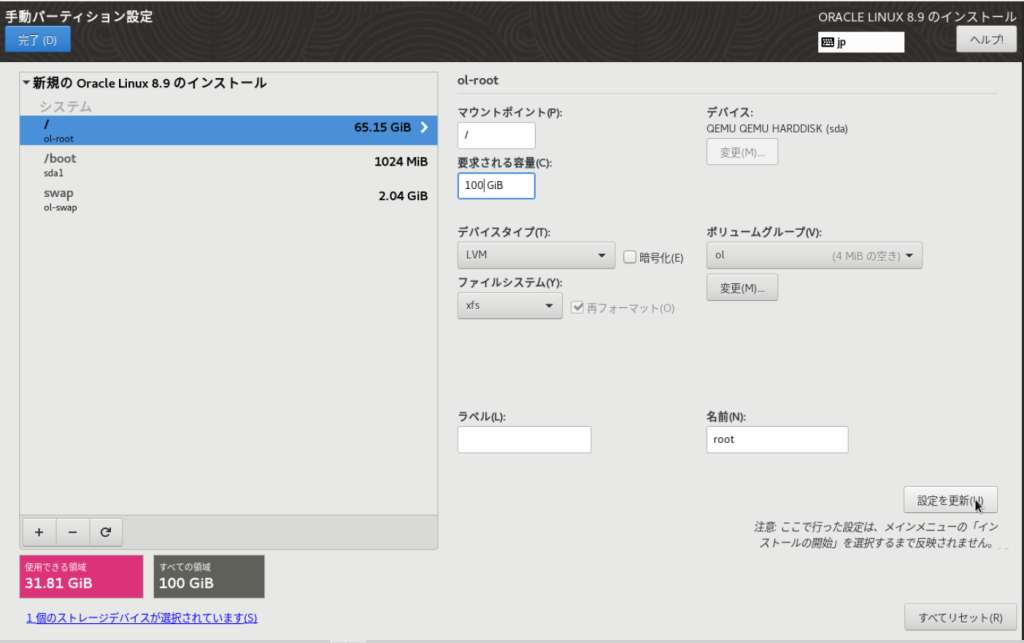The width and height of the screenshot is (1024, 643).
Task: Open the ファイルシステム xfs dropdown
Action: coord(509,305)
